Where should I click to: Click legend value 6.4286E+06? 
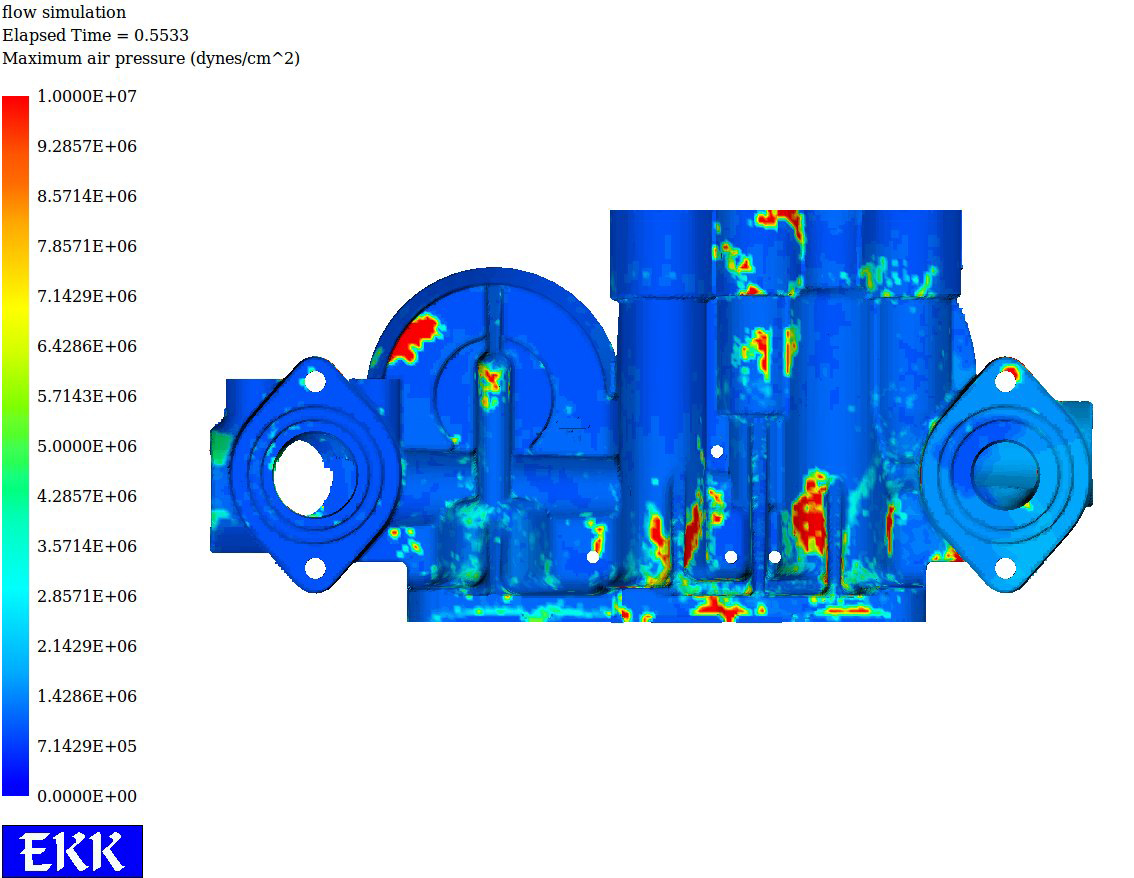tap(87, 346)
